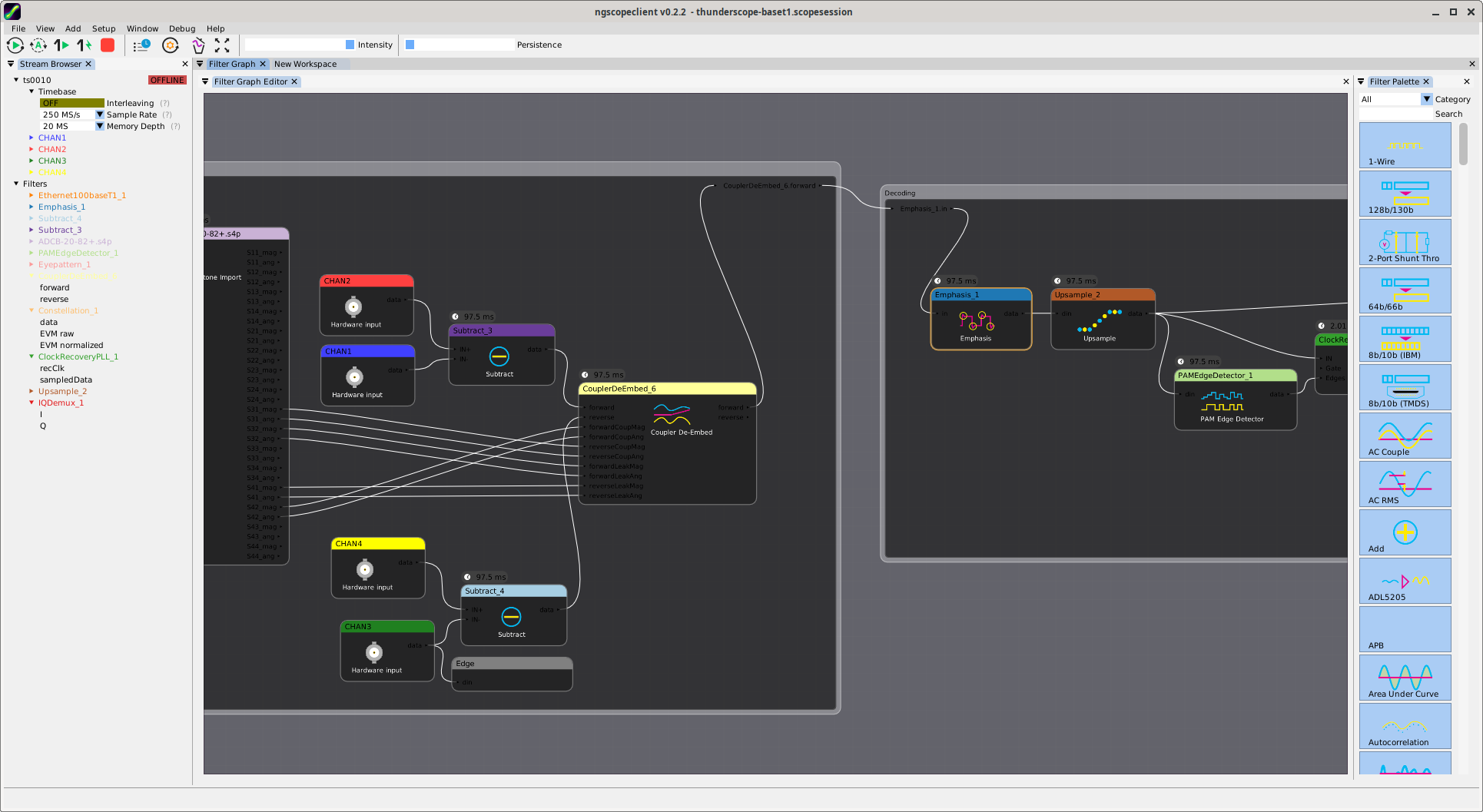Select ADL5205 filter in palette

(1405, 581)
